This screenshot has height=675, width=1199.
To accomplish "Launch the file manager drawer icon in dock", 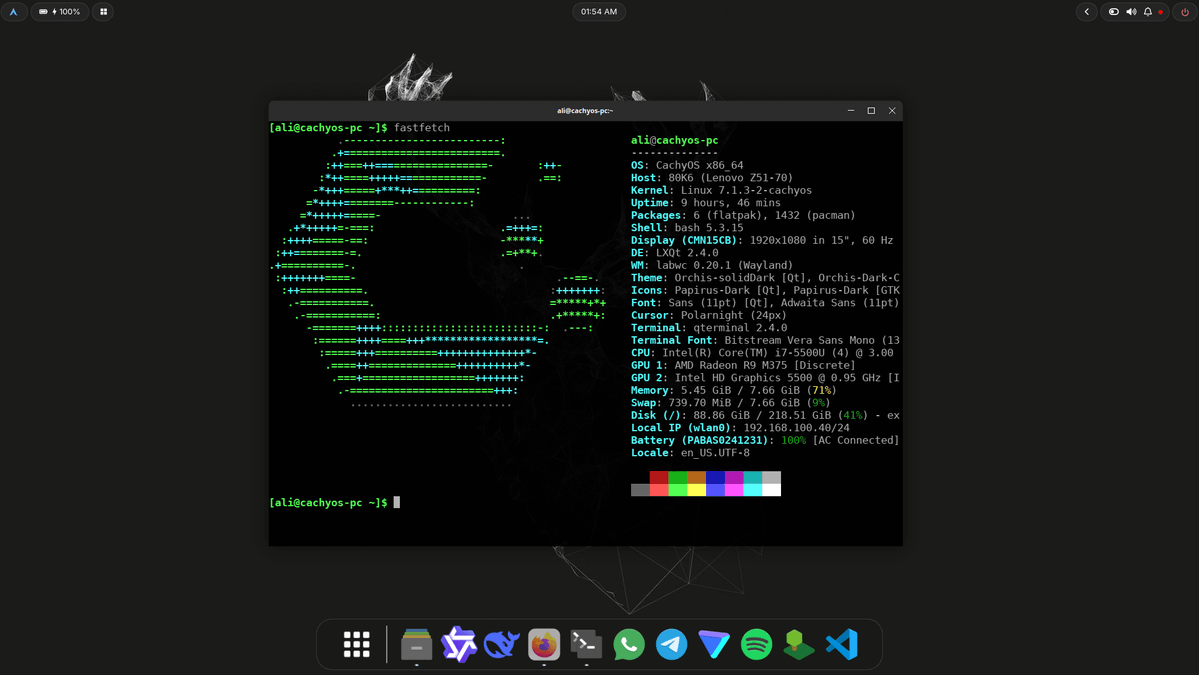I will tap(416, 644).
